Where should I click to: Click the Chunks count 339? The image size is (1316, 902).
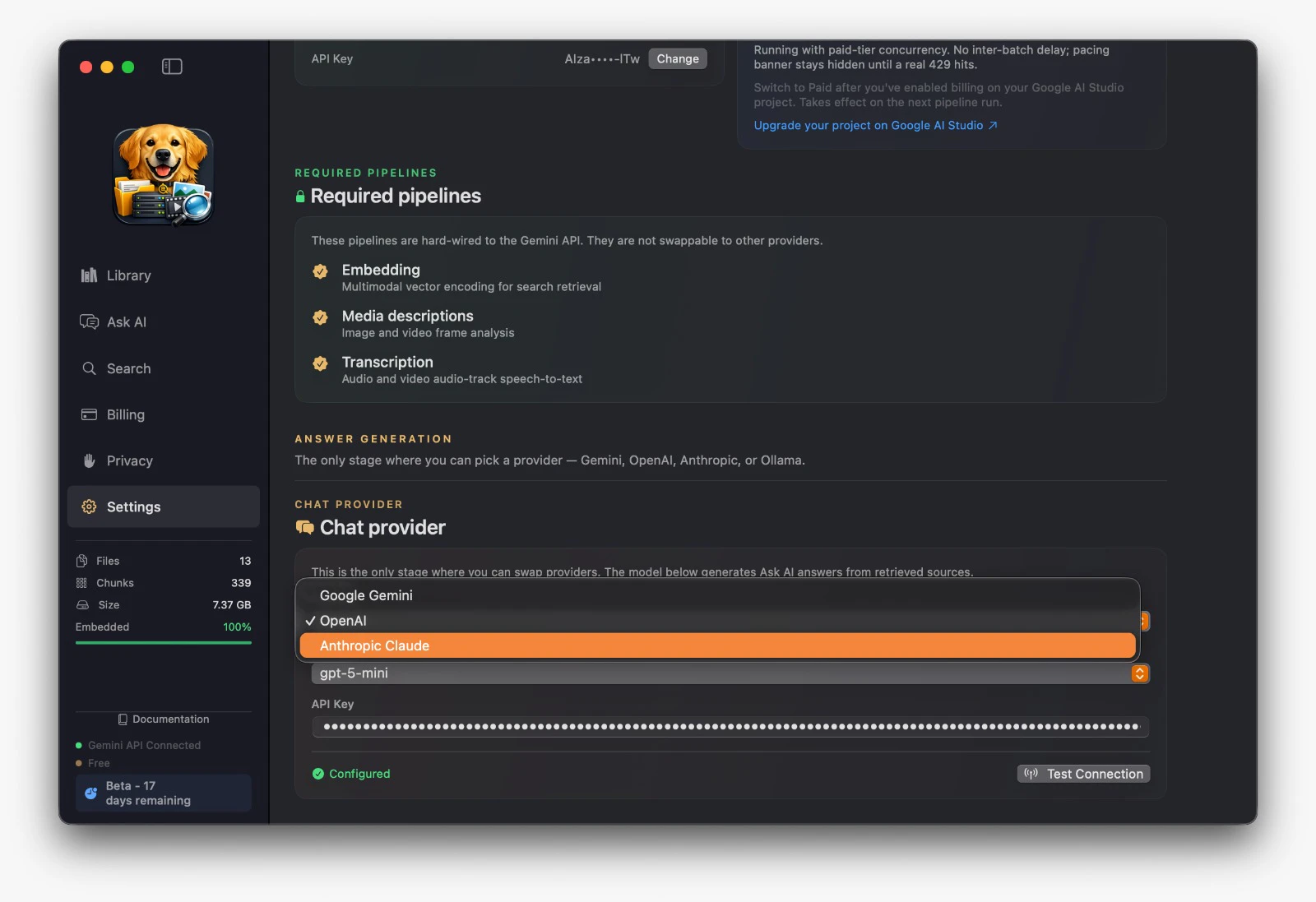coord(241,583)
